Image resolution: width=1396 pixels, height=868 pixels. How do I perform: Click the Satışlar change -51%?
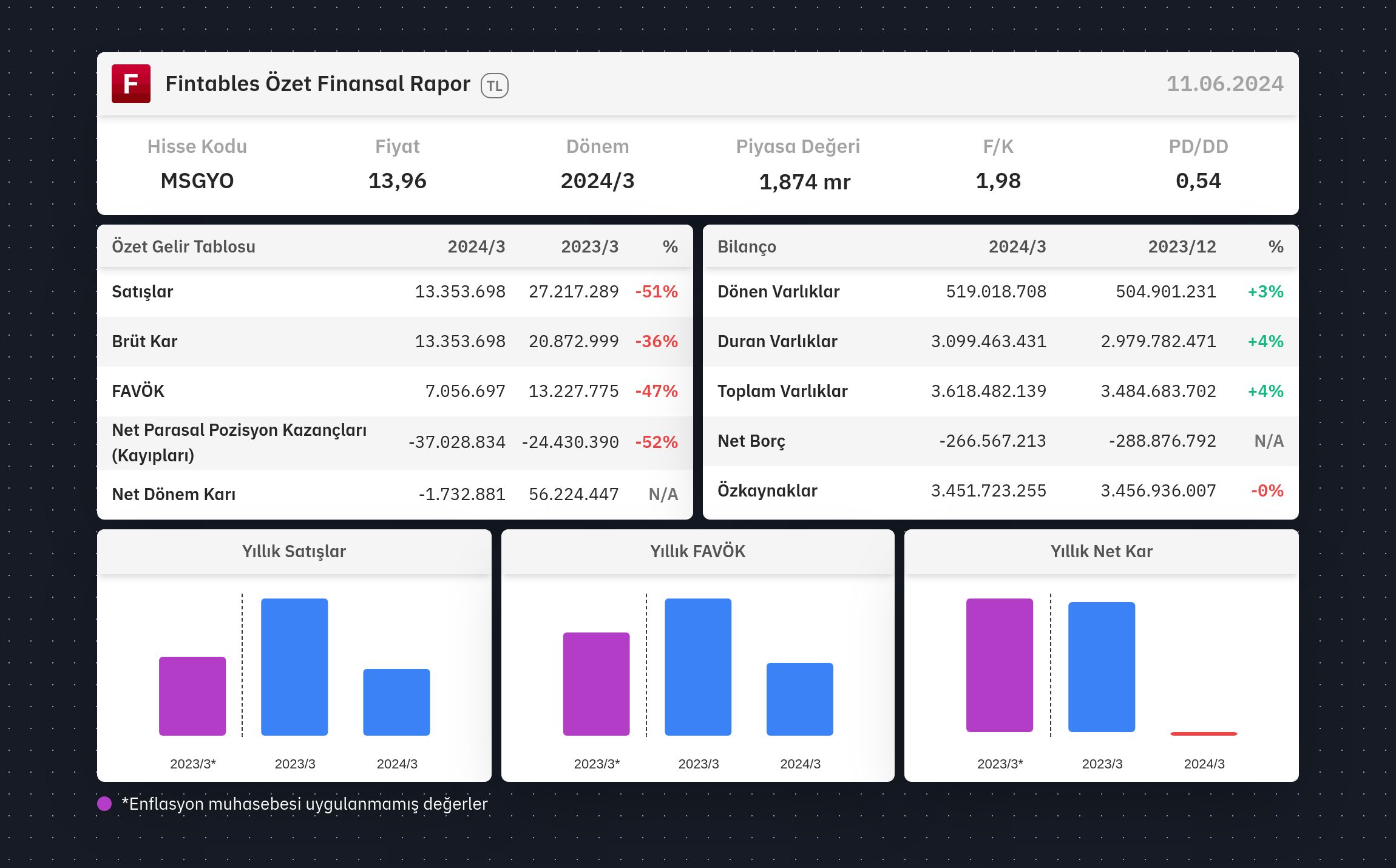[656, 292]
